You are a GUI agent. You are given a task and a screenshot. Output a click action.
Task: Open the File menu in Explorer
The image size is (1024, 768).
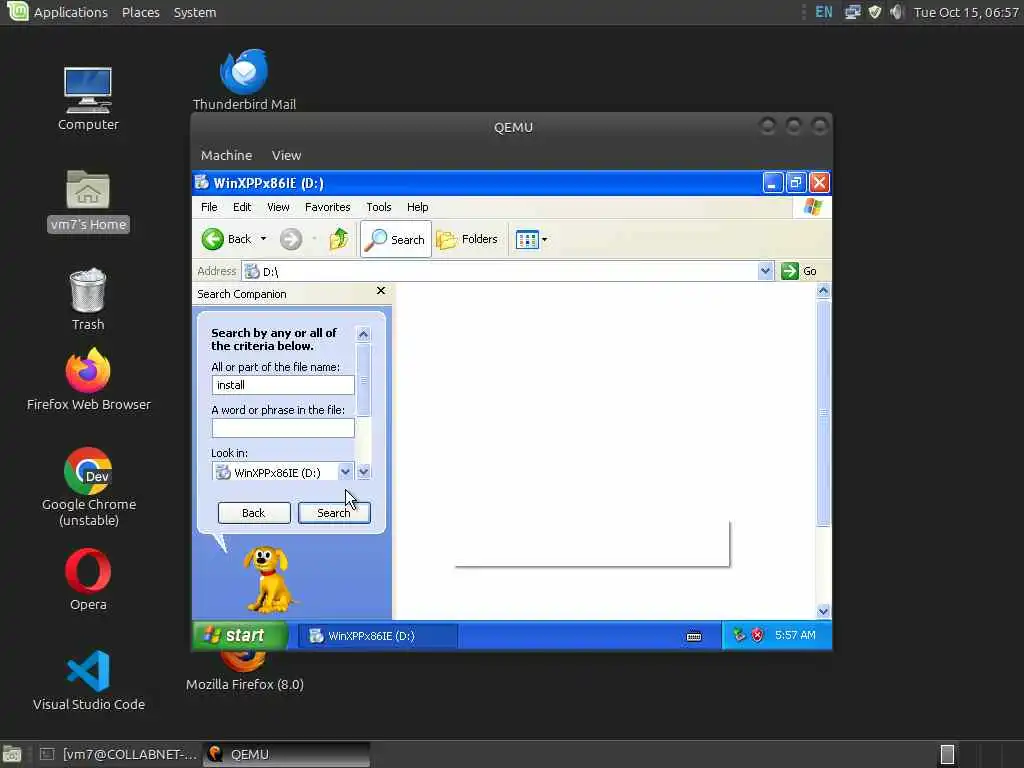[x=209, y=207]
